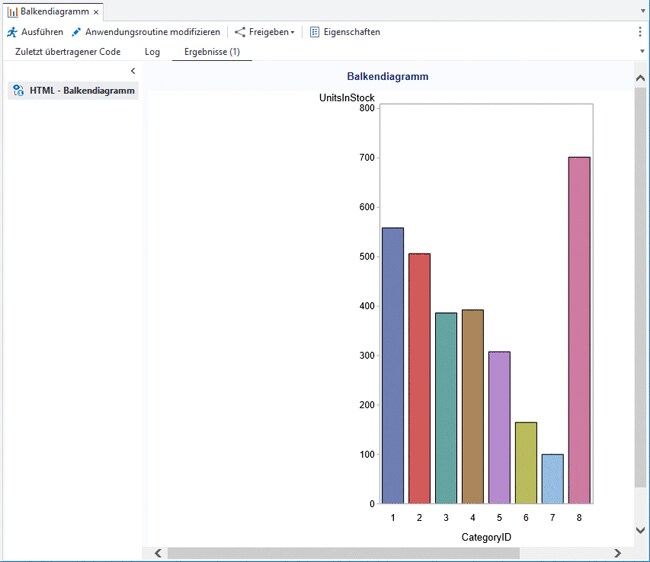Open the Log tab
Image resolution: width=650 pixels, height=562 pixels.
pyautogui.click(x=152, y=52)
